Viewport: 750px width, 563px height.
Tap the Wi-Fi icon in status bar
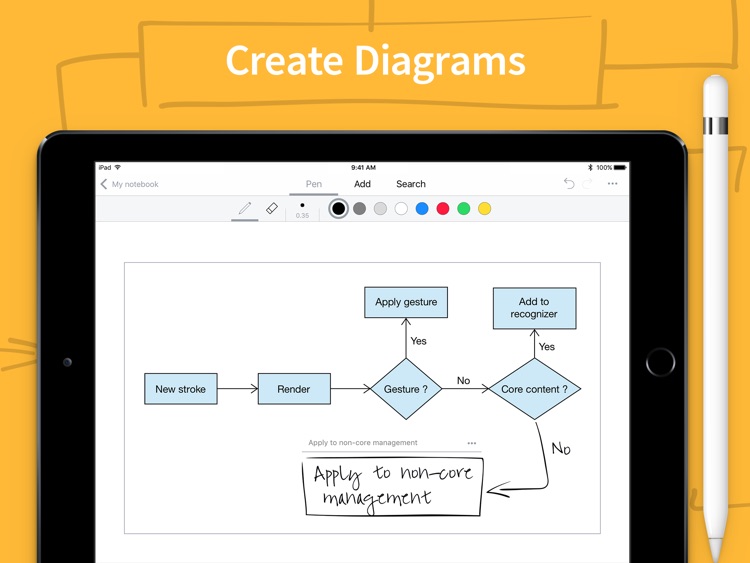click(x=118, y=167)
